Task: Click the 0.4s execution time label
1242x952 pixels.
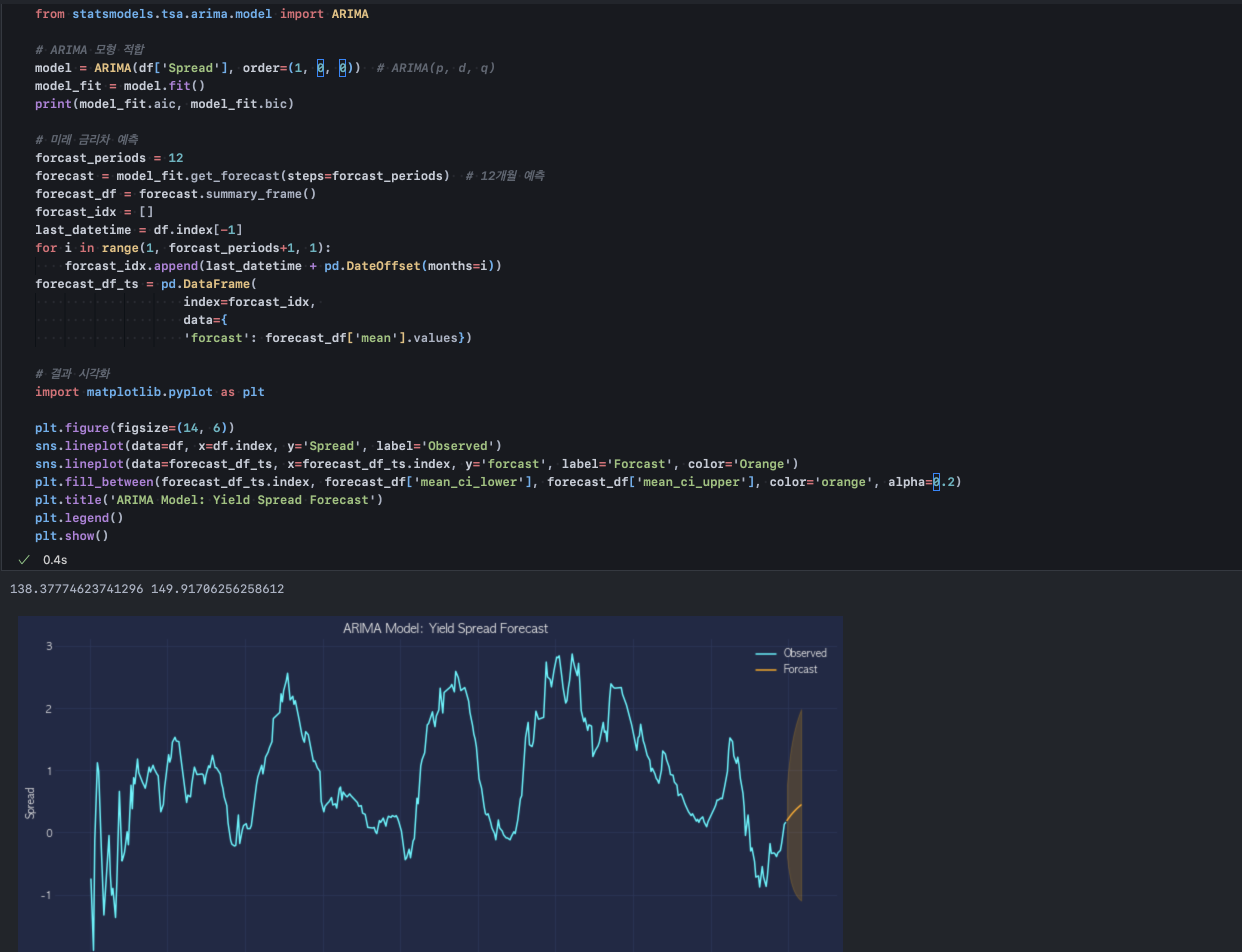Action: [x=55, y=560]
